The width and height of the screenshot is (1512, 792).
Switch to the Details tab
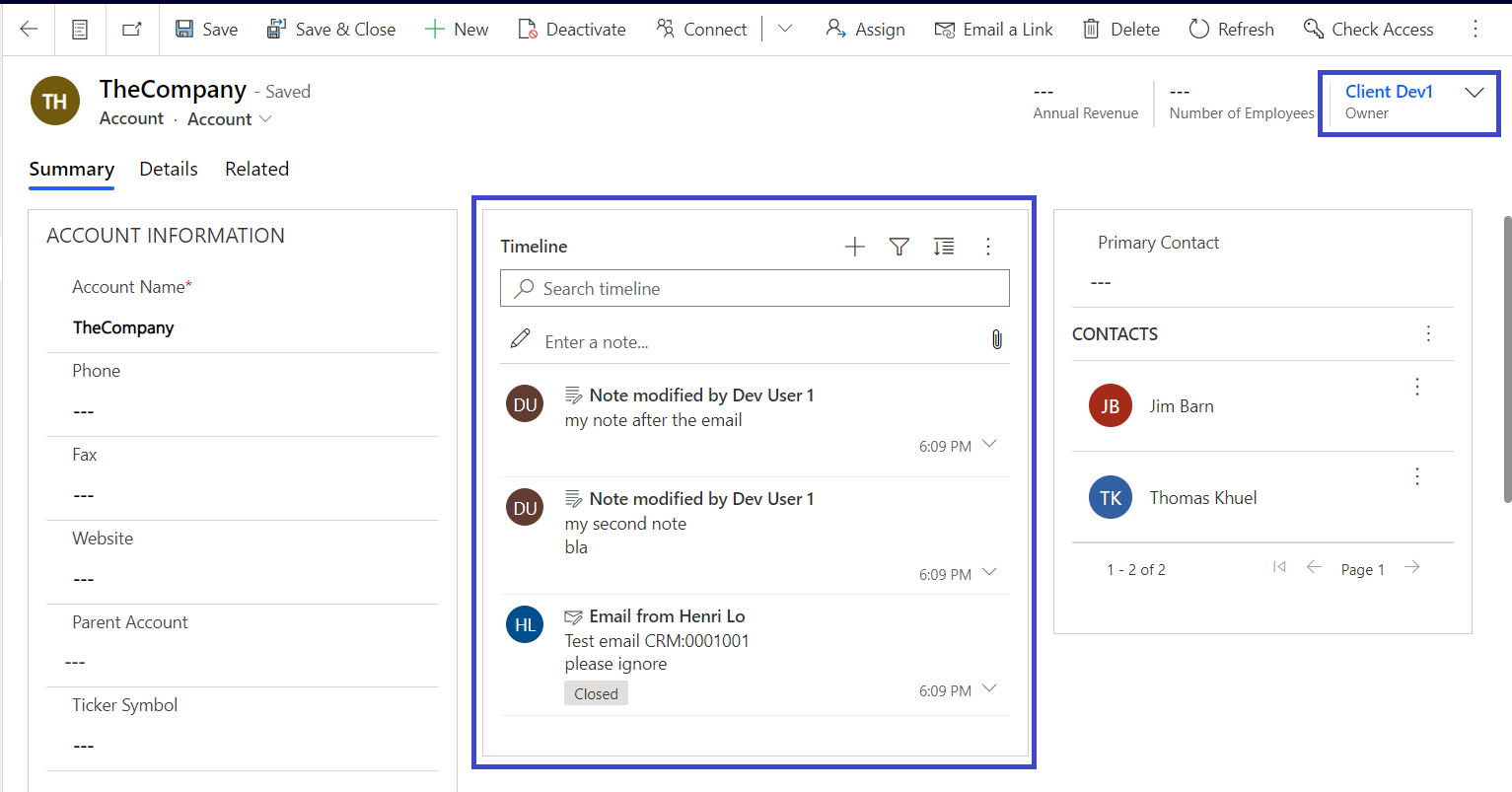(x=169, y=169)
